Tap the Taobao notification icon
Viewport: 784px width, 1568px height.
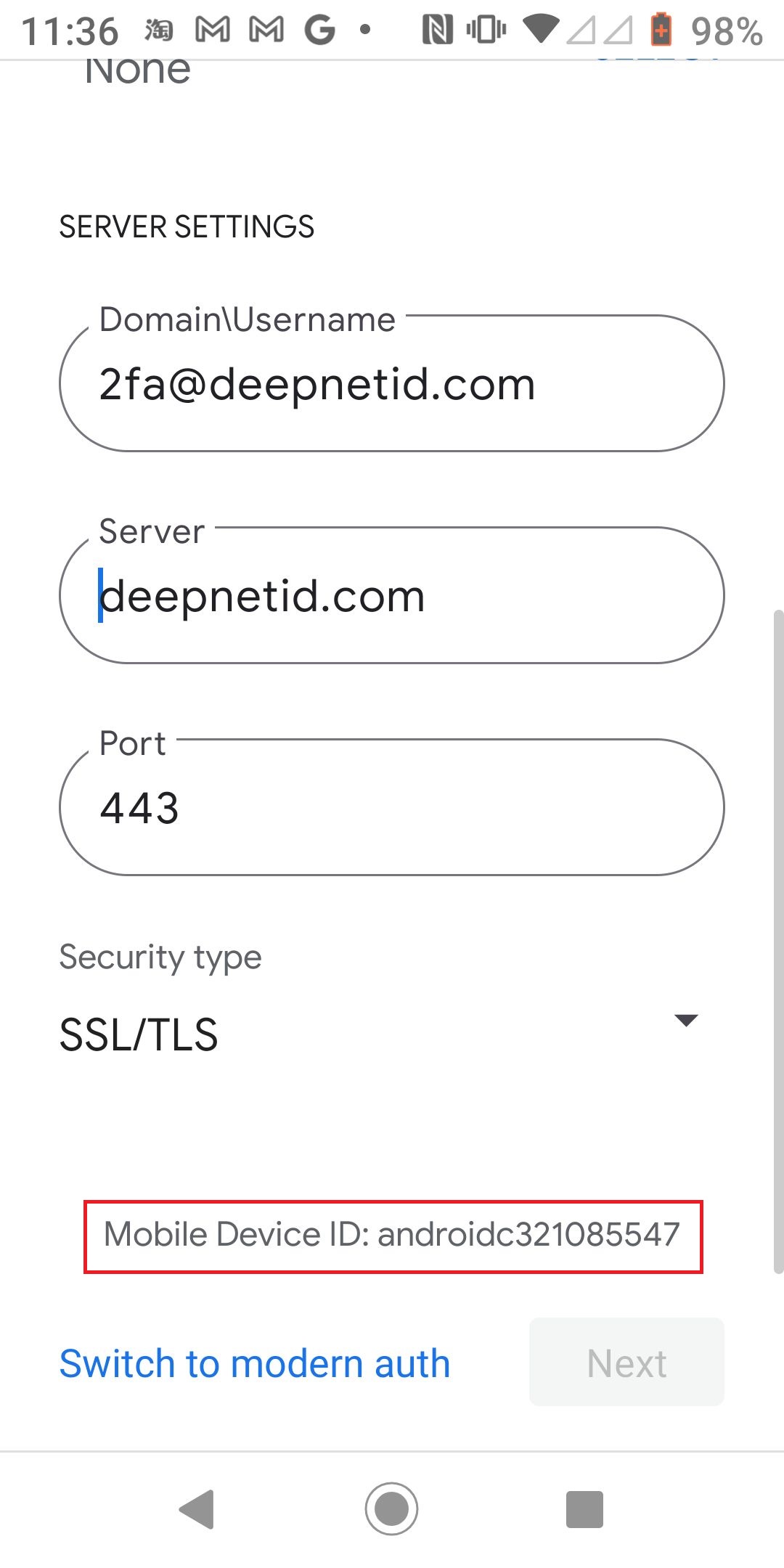[x=158, y=30]
